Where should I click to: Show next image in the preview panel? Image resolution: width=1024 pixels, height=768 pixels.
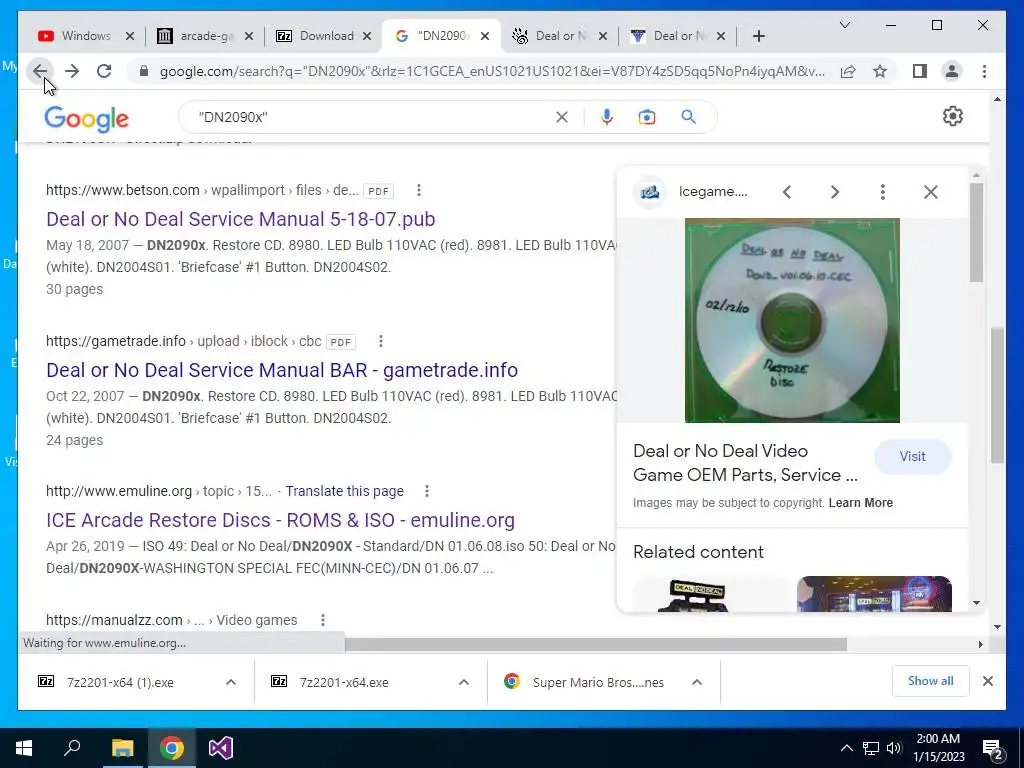coord(835,192)
